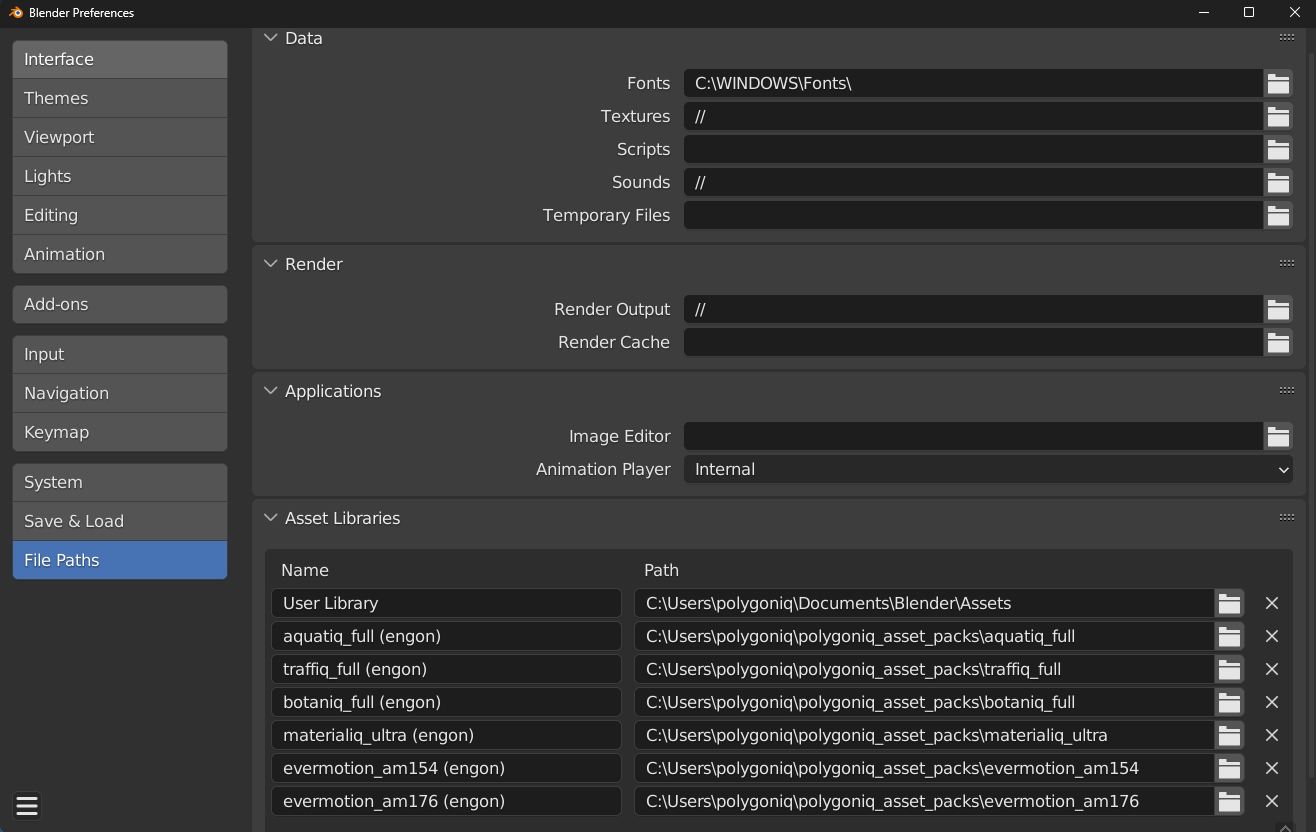Switch to the Themes preferences section
Viewport: 1316px width, 832px height.
119,97
